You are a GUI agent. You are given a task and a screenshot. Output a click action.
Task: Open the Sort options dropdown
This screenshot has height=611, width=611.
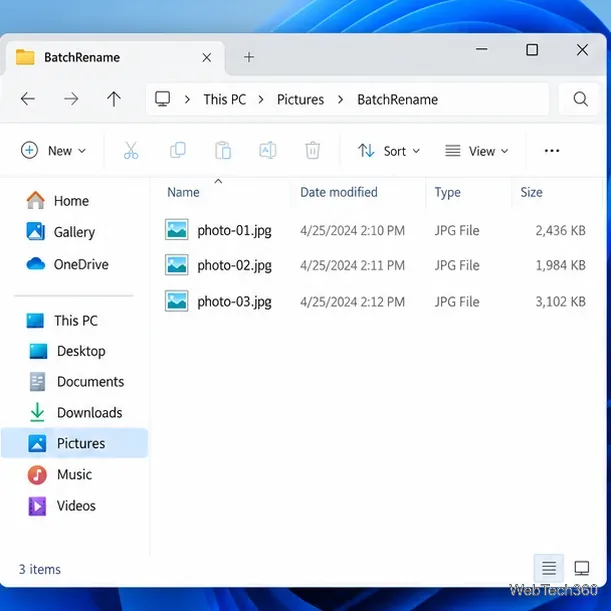[389, 151]
